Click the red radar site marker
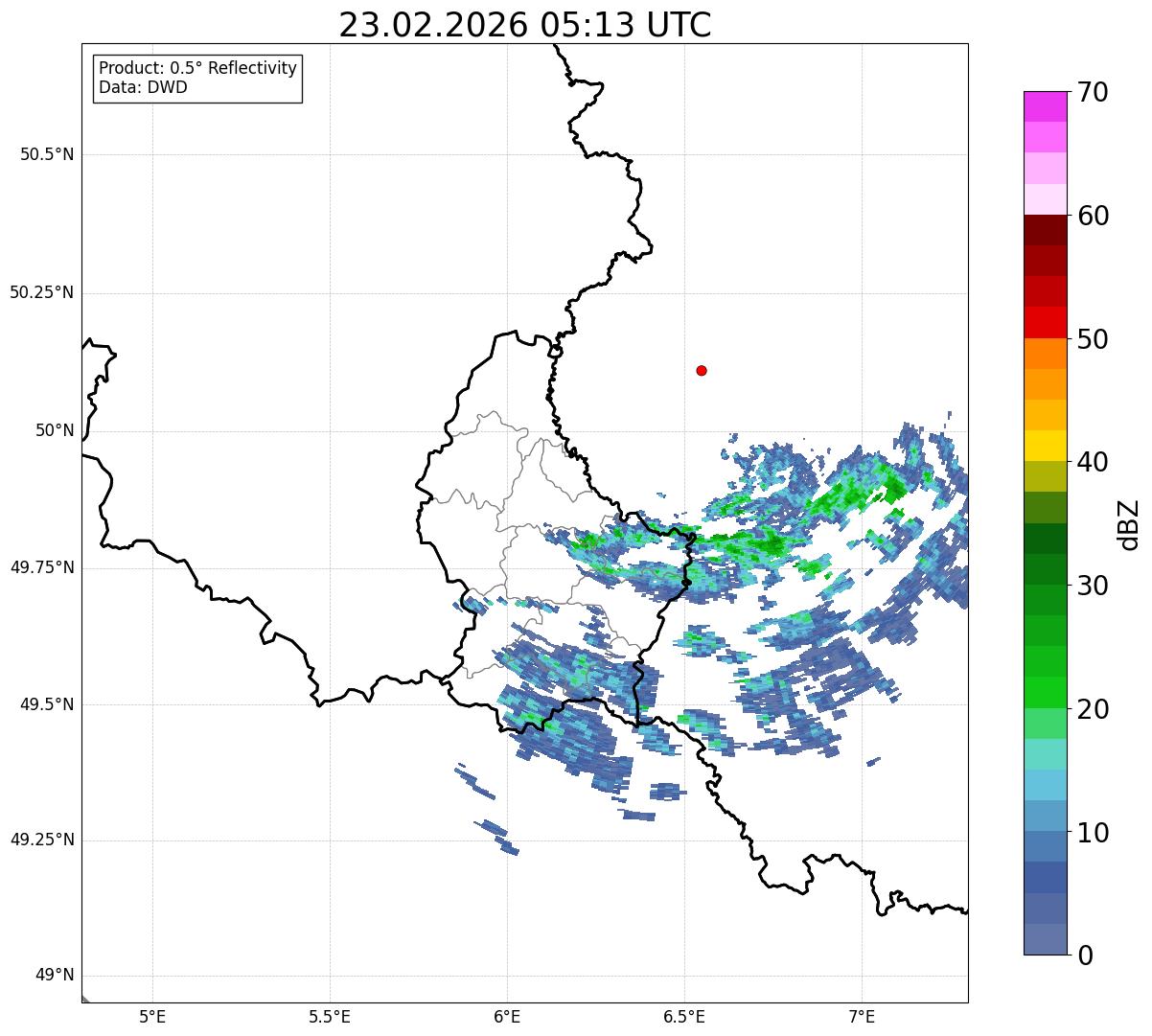The width and height of the screenshot is (1152, 1036). click(702, 370)
